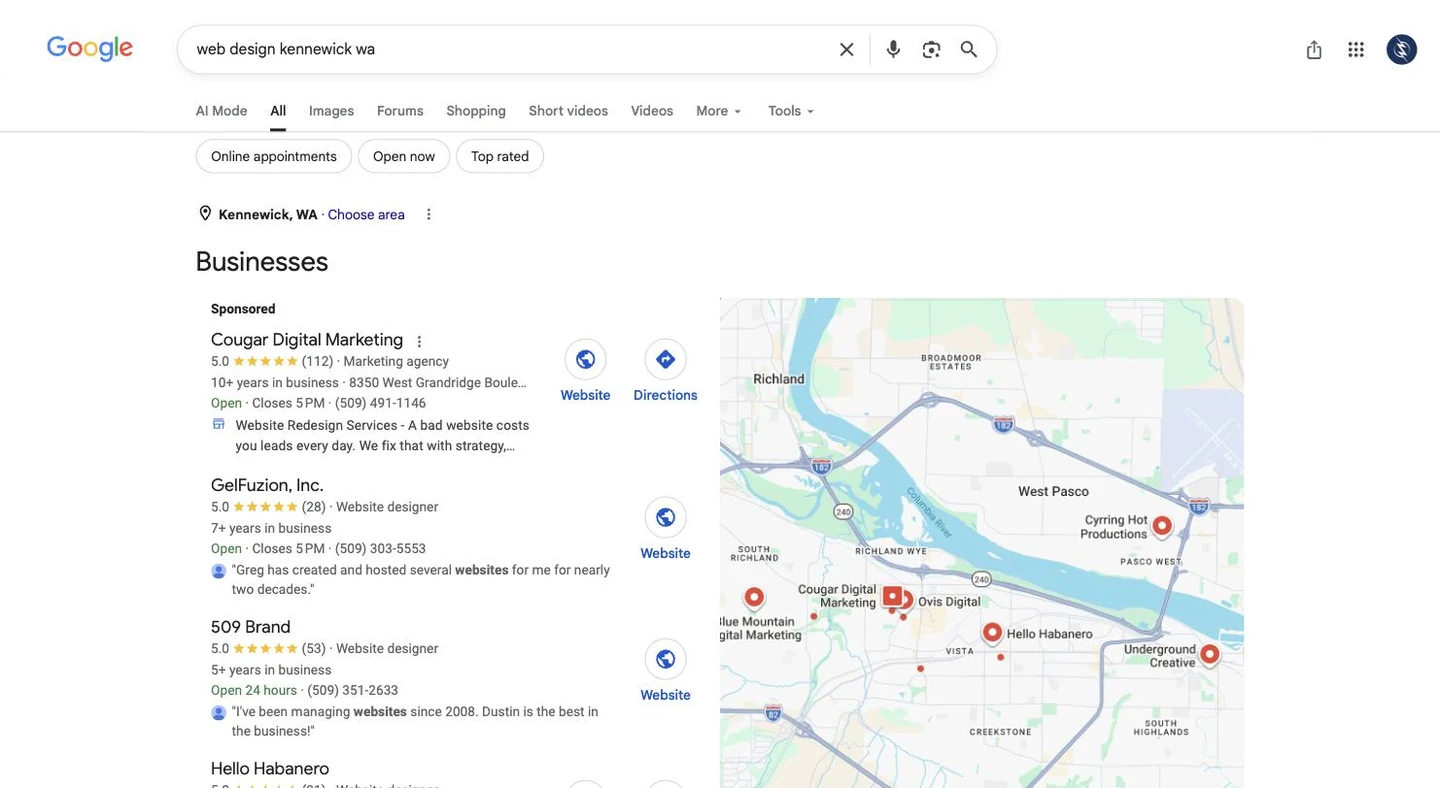Open search by image camera icon
Screen dimensions: 1440x788
(x=931, y=49)
